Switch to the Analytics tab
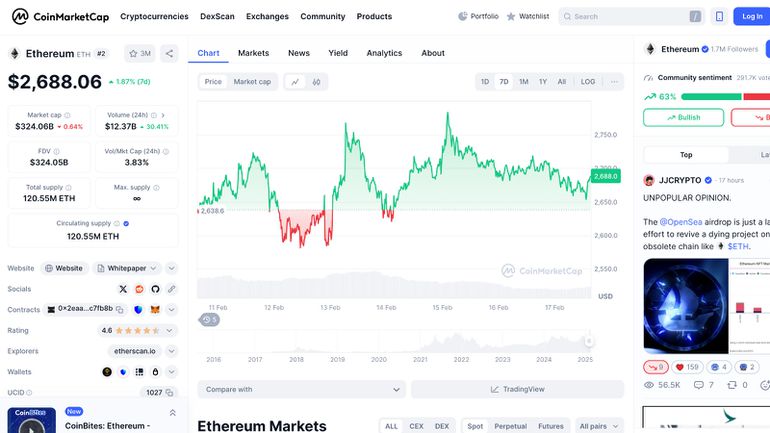770x433 pixels. [x=384, y=53]
